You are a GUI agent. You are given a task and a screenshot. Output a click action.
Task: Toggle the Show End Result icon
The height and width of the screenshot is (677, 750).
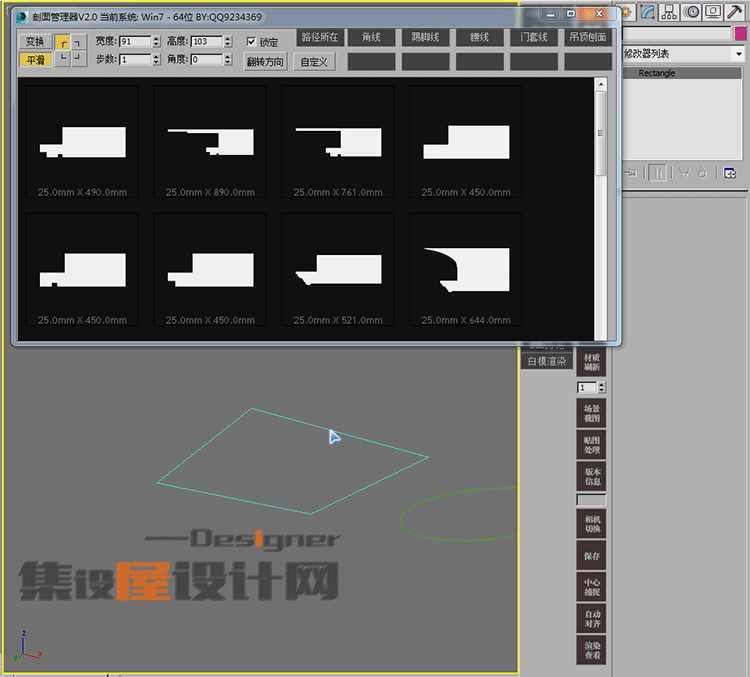point(659,173)
